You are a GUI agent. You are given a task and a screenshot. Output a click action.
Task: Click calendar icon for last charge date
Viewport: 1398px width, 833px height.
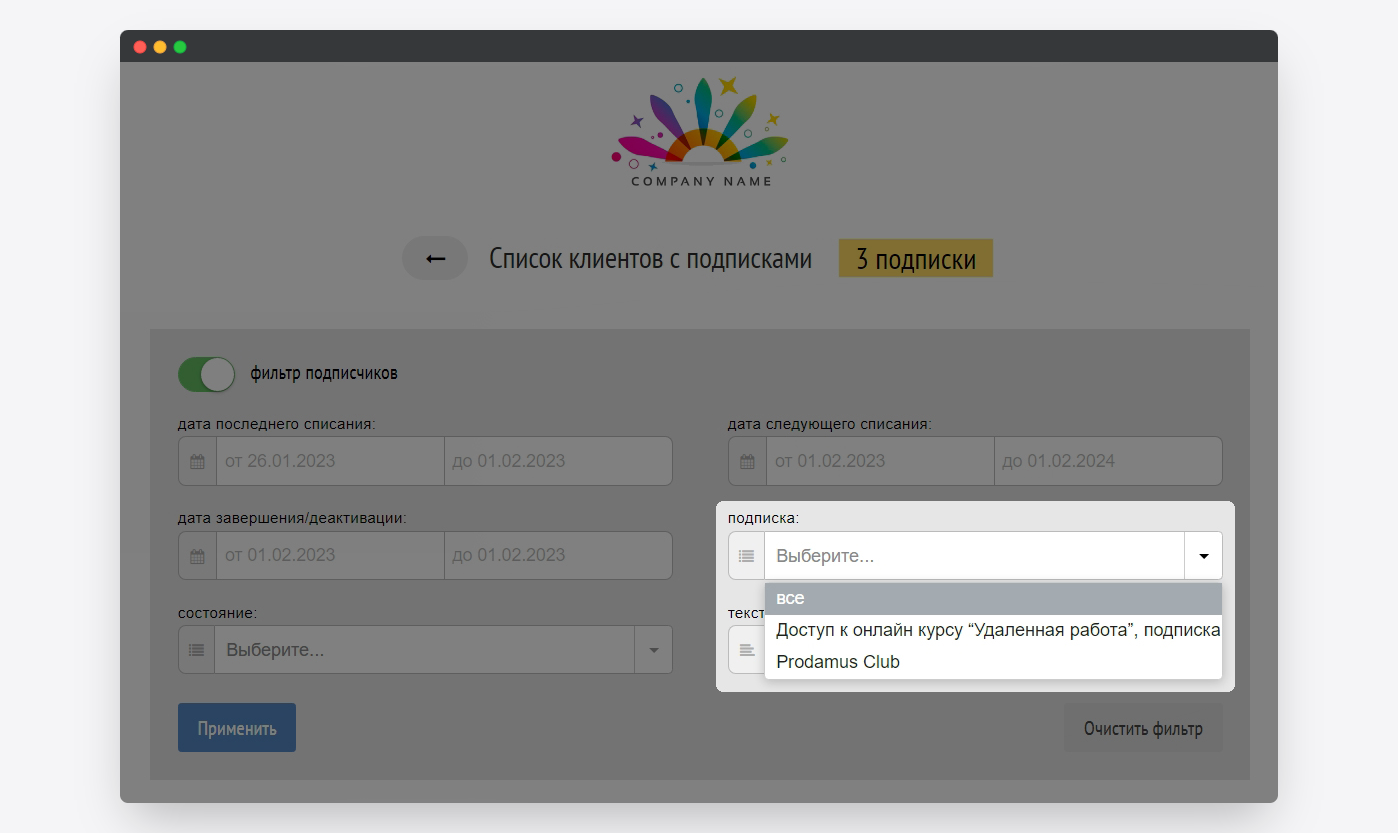(x=197, y=462)
